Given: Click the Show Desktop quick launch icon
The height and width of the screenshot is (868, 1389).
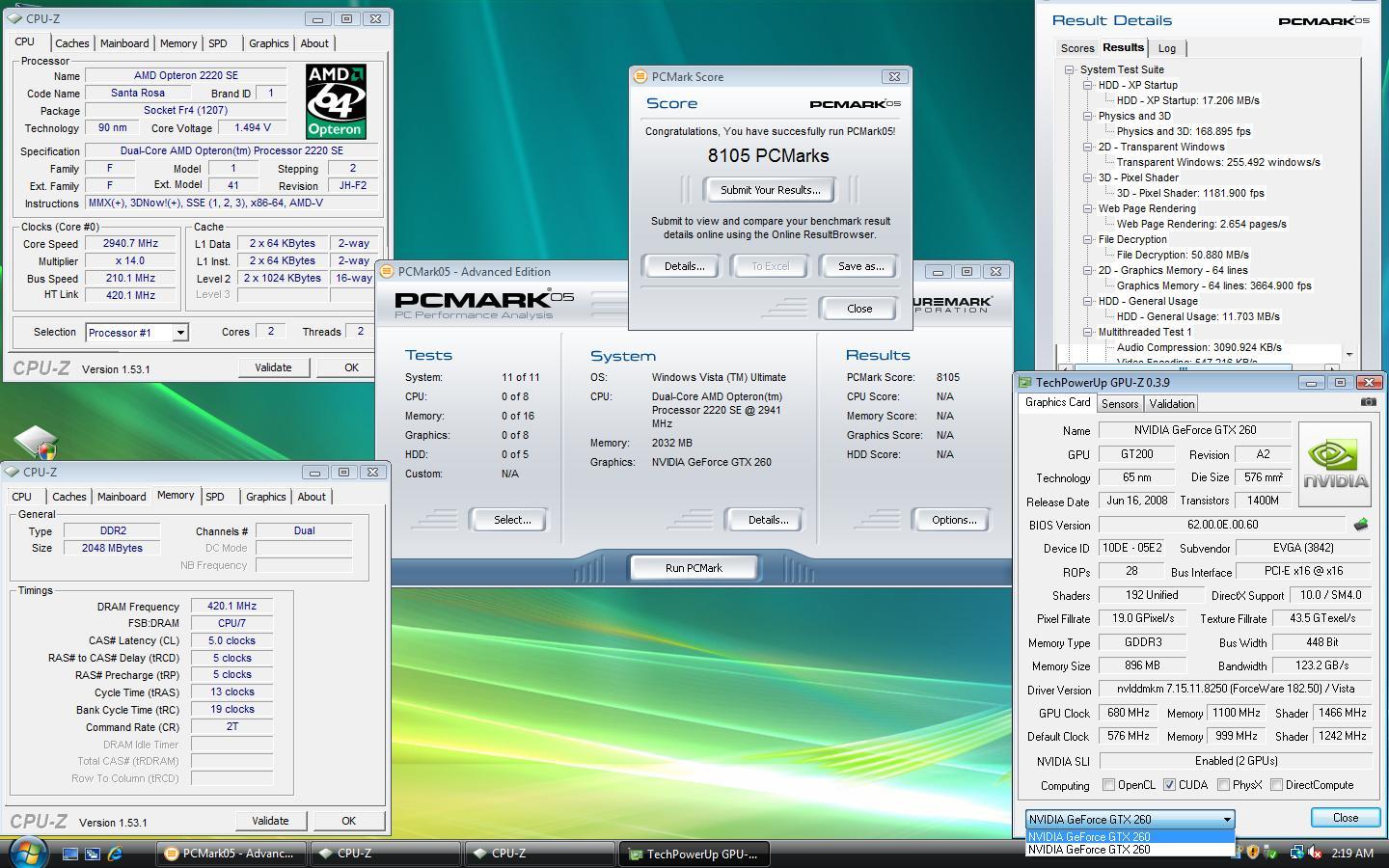Looking at the screenshot, I should coord(70,854).
